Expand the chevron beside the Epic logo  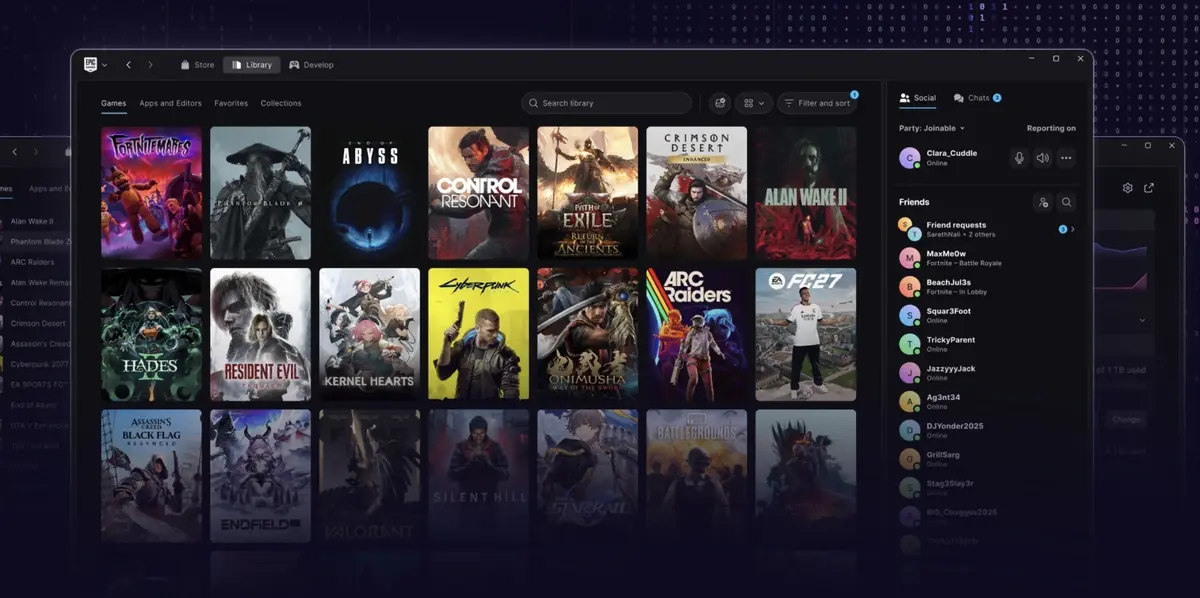104,65
